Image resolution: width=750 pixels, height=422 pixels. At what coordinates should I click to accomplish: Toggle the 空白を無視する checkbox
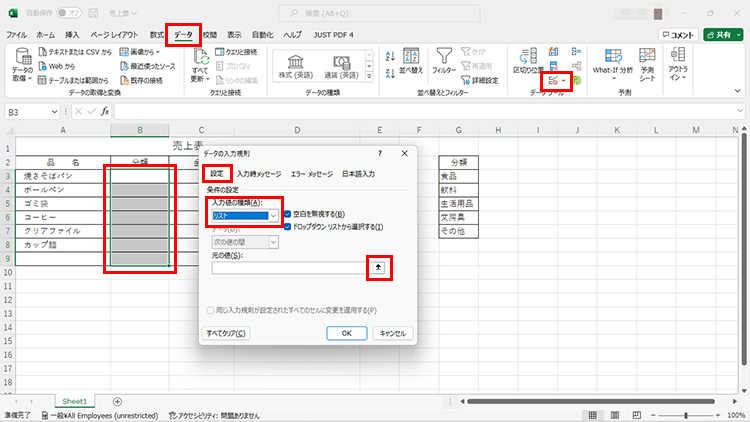(288, 214)
